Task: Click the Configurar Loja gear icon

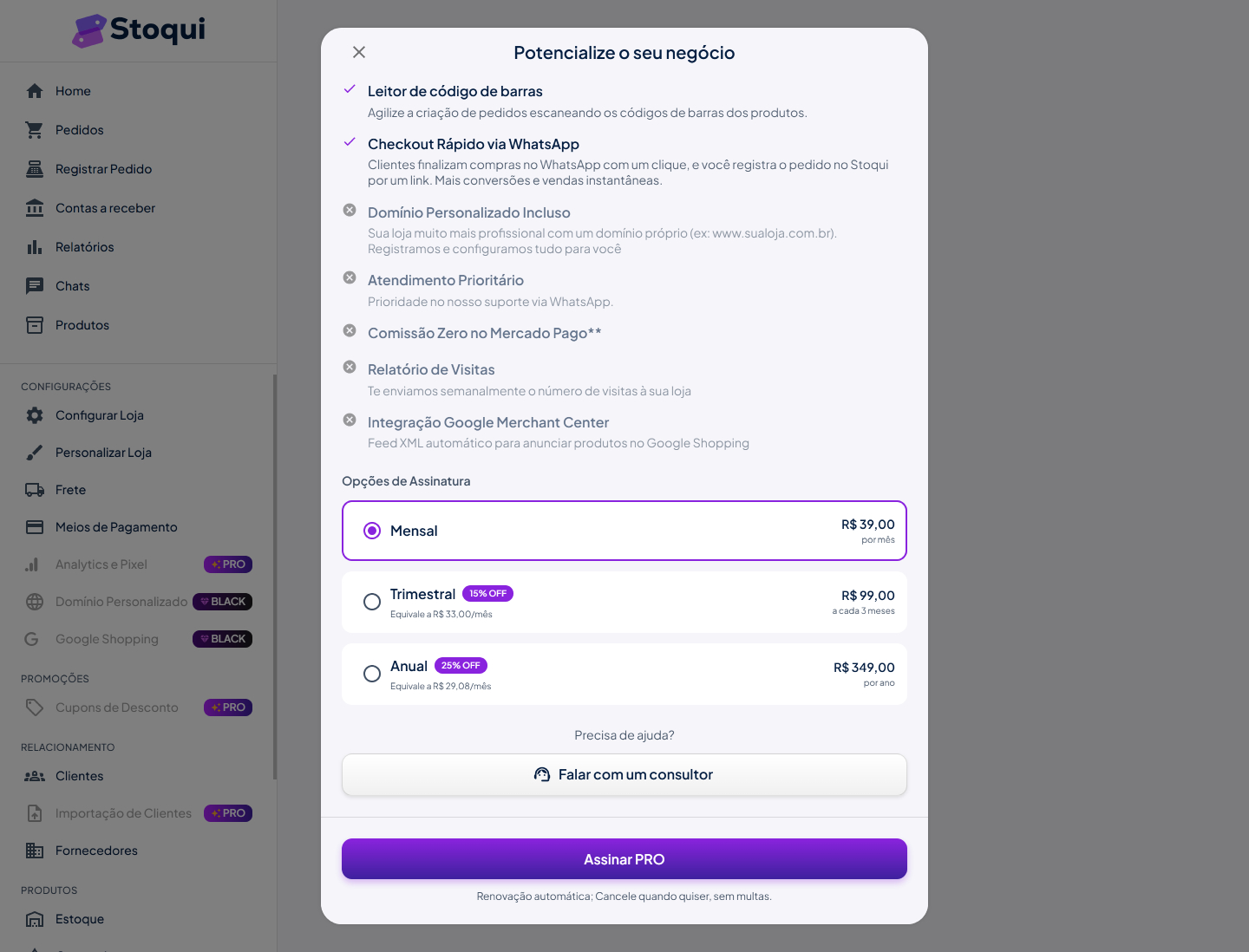Action: coord(35,415)
